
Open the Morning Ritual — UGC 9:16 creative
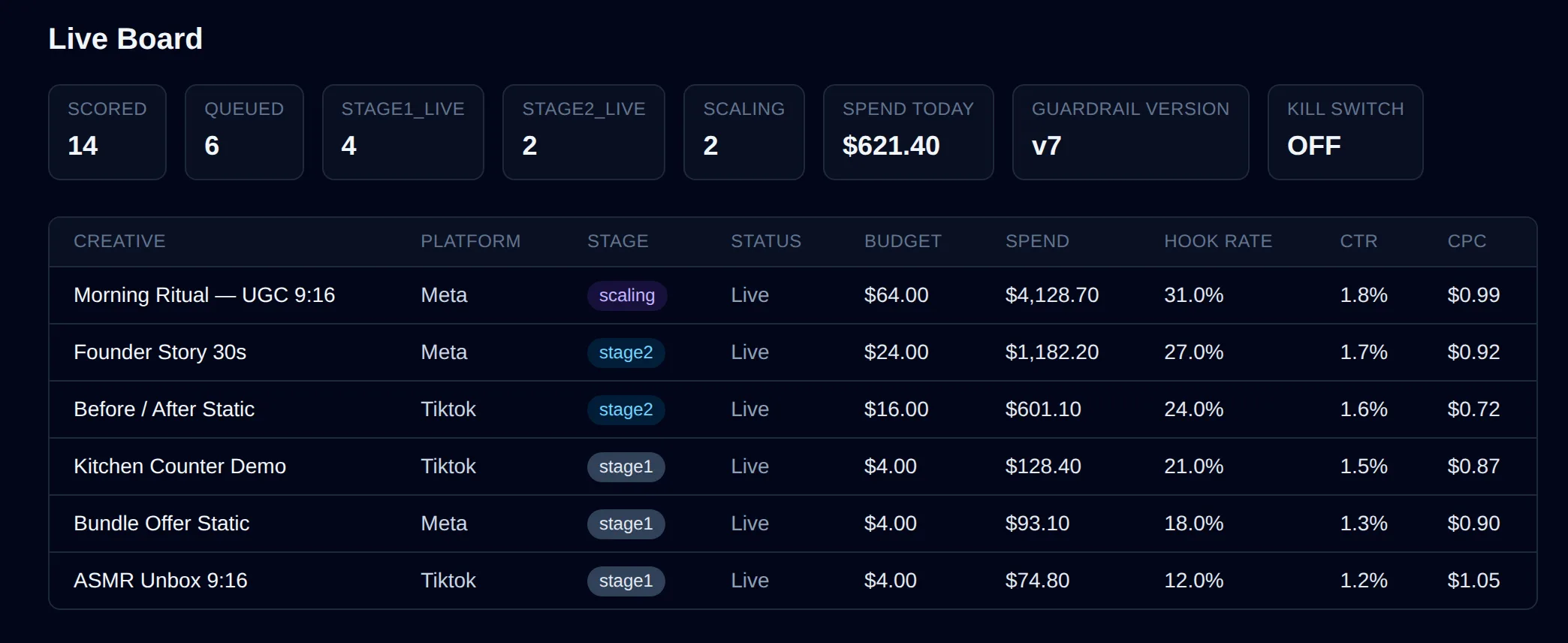tap(204, 295)
